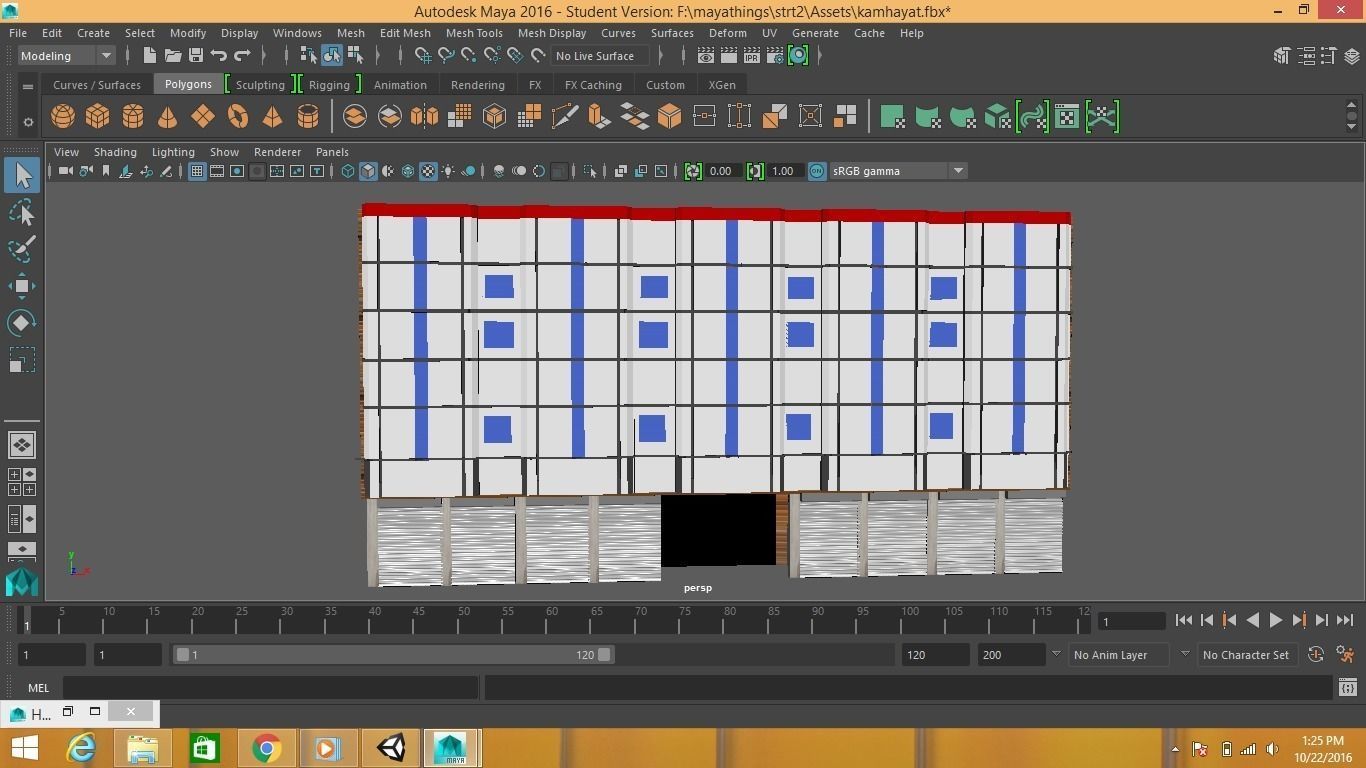Go to the end of playback range

coord(1345,621)
